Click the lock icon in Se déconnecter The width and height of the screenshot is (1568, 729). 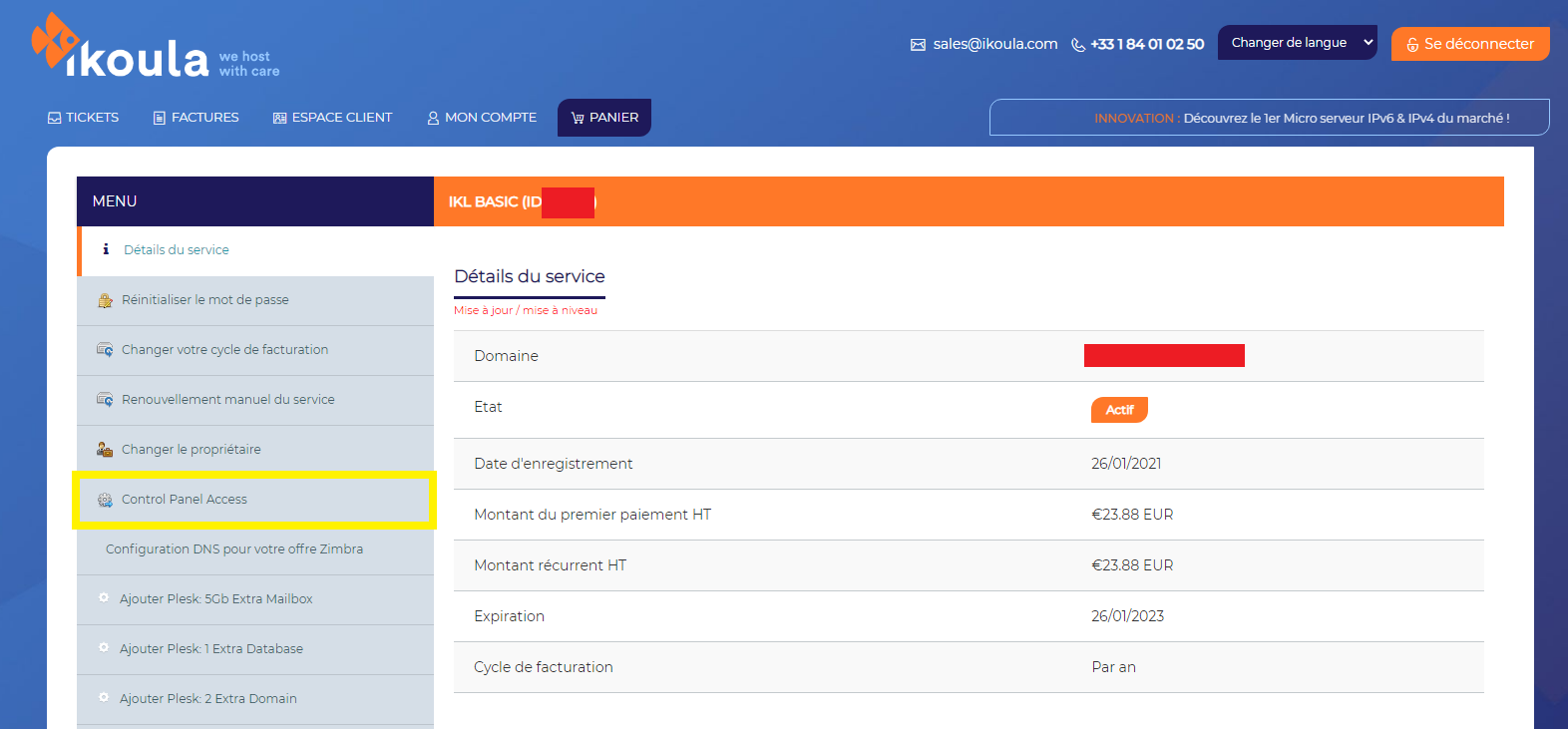point(1412,45)
